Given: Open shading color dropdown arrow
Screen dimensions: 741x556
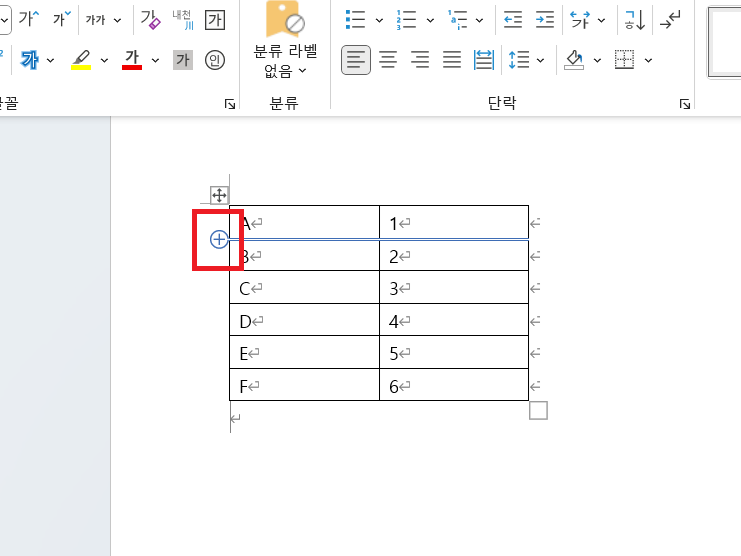Looking at the screenshot, I should (x=597, y=60).
